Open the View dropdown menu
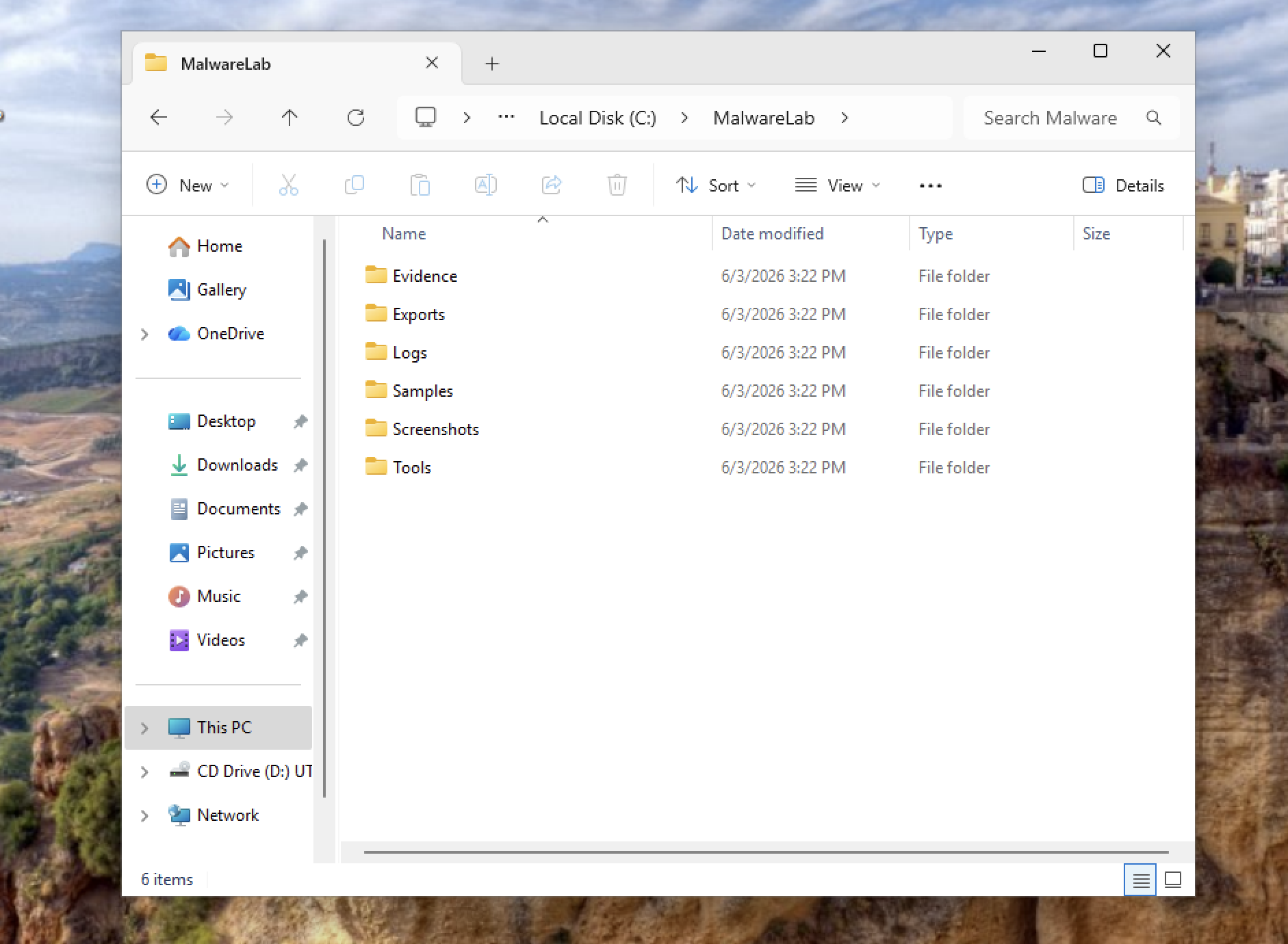Screen dimensions: 1288x944 838,185
